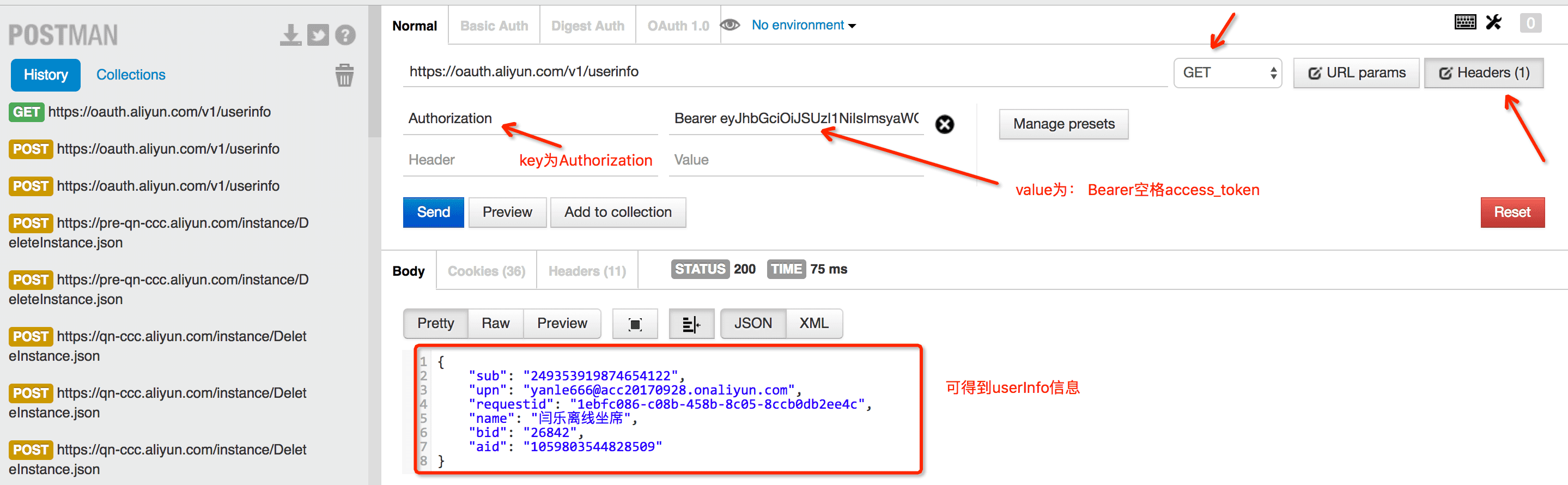Select the History tab in sidebar
Image resolution: width=1568 pixels, height=485 pixels.
pyautogui.click(x=46, y=75)
